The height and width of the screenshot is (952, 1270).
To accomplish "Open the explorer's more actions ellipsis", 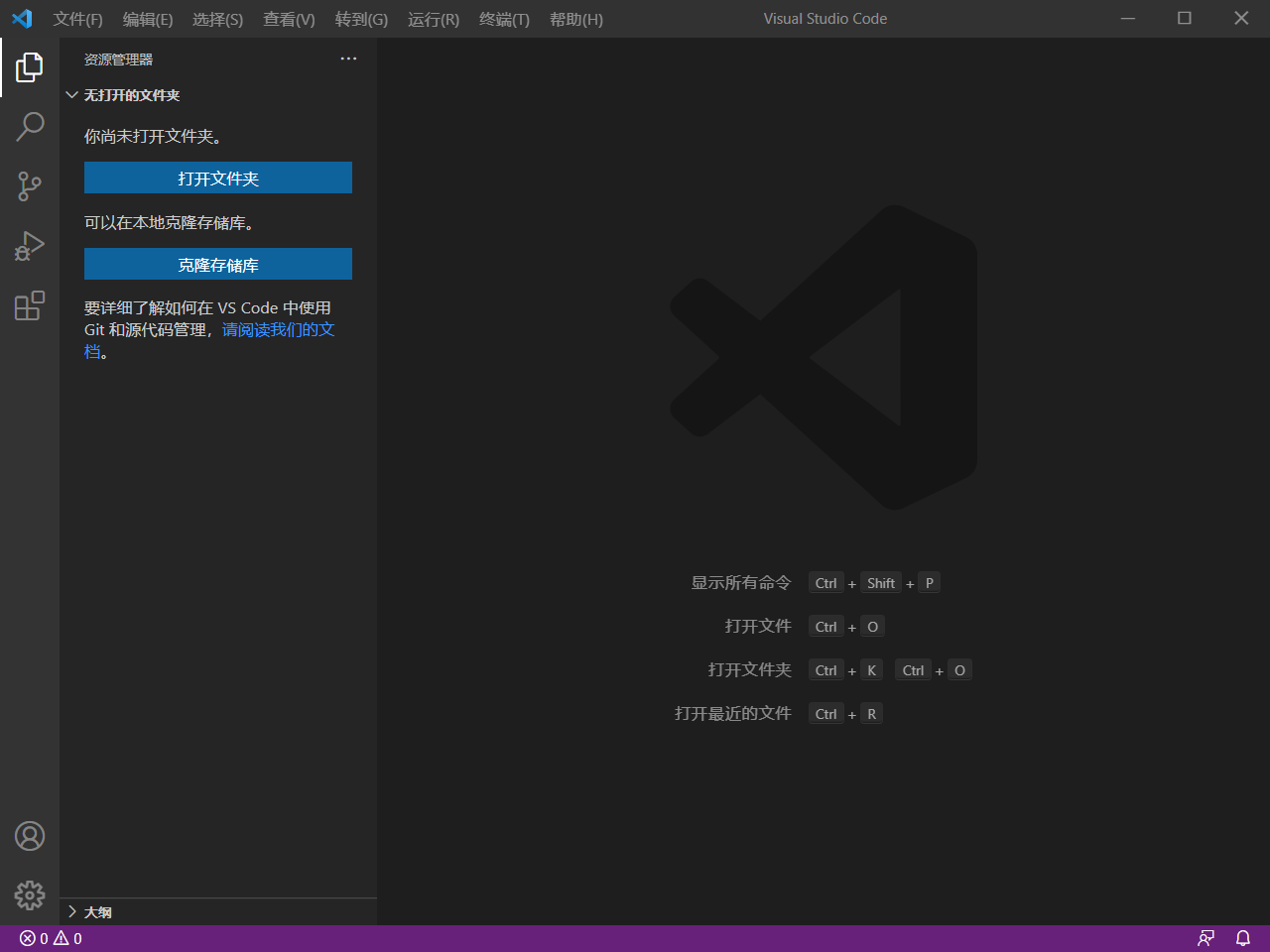I will tap(348, 59).
